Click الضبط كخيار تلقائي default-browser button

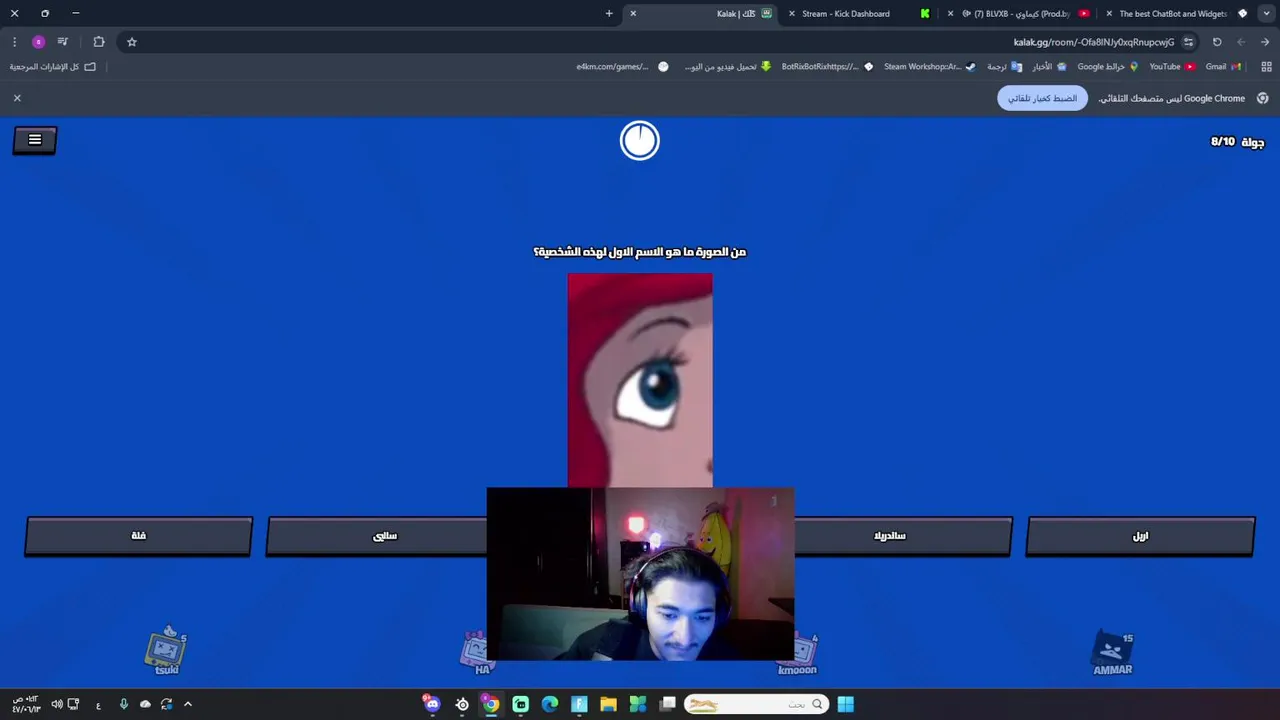tap(1042, 98)
